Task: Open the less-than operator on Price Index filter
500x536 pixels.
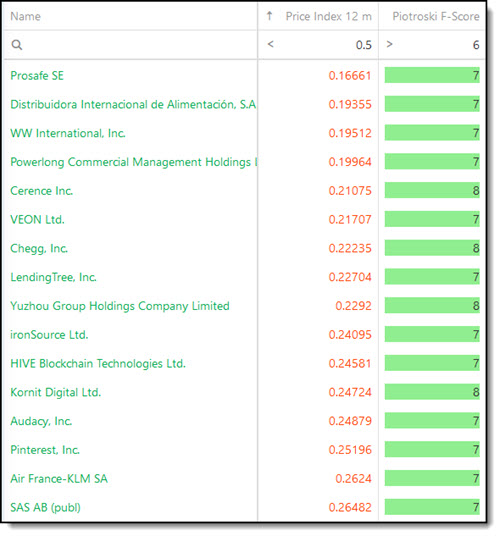Action: click(270, 44)
